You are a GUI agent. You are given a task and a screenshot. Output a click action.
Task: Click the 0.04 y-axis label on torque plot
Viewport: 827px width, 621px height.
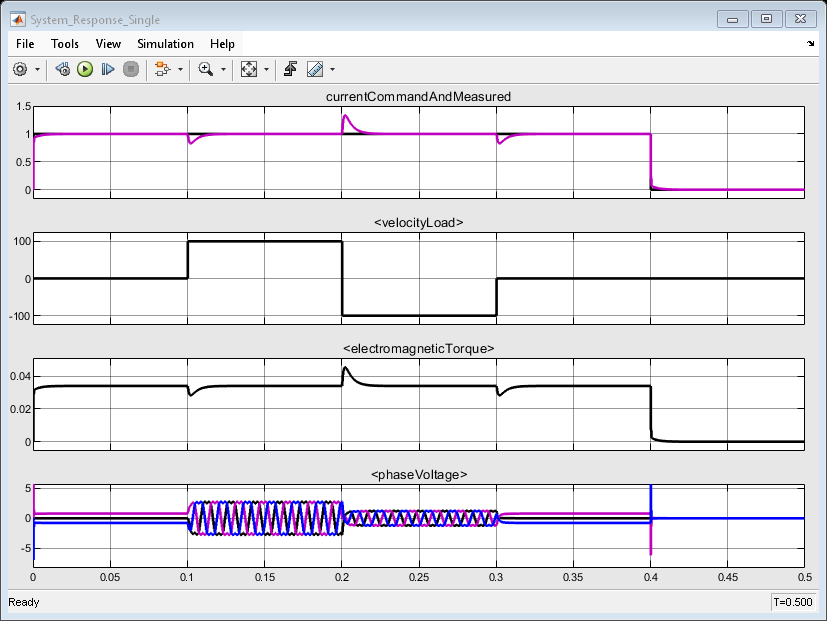click(21, 376)
